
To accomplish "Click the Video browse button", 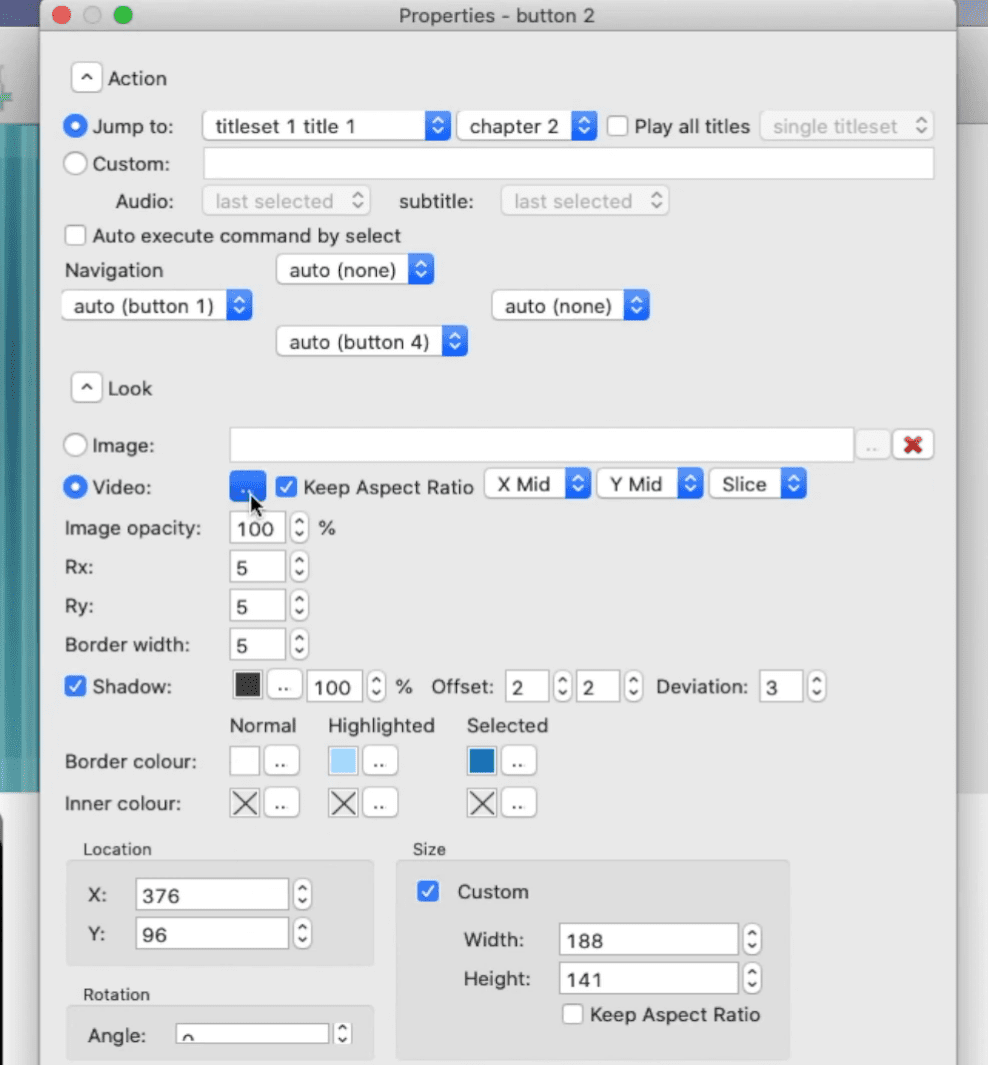I will pyautogui.click(x=247, y=485).
